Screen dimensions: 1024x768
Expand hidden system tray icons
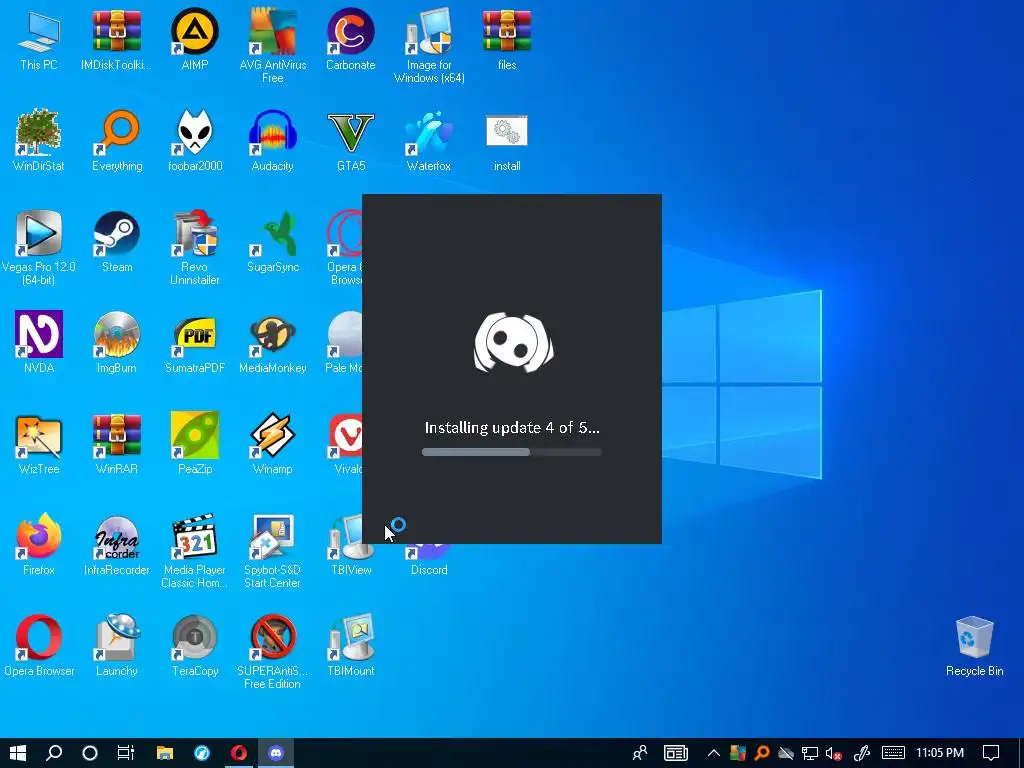(714, 753)
